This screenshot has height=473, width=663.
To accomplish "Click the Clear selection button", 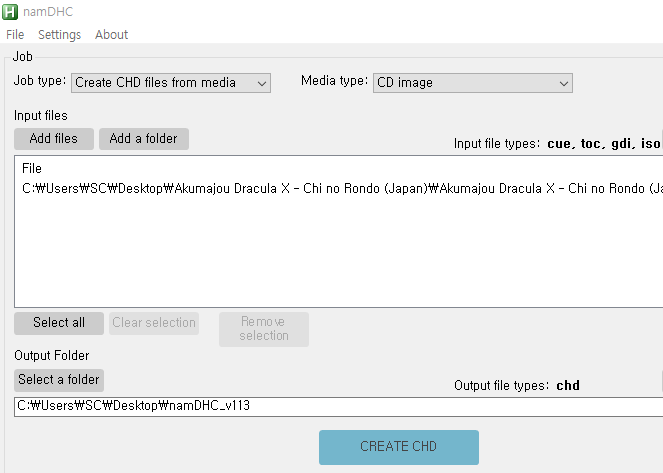I will [153, 323].
